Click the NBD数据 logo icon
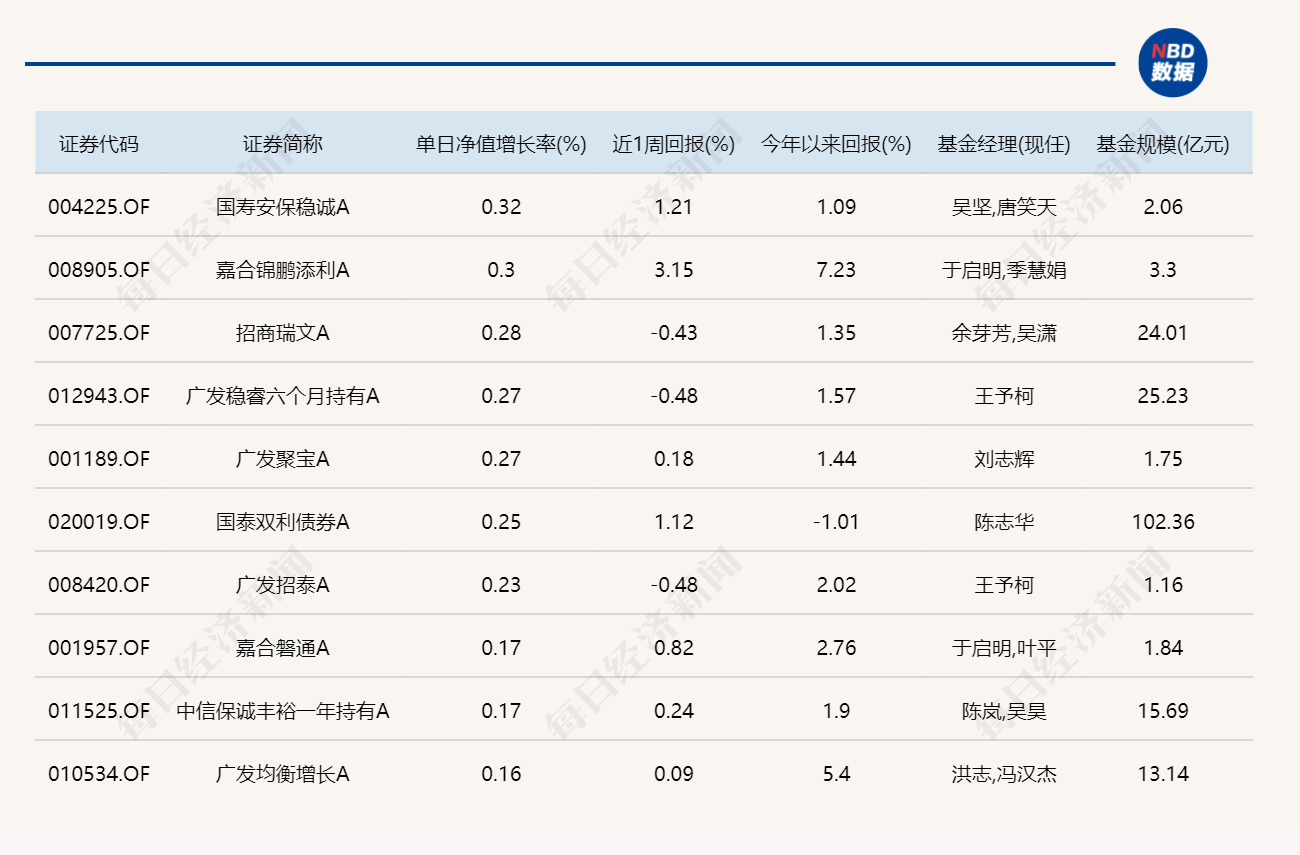Viewport: 1300px width, 855px height. (x=1172, y=63)
